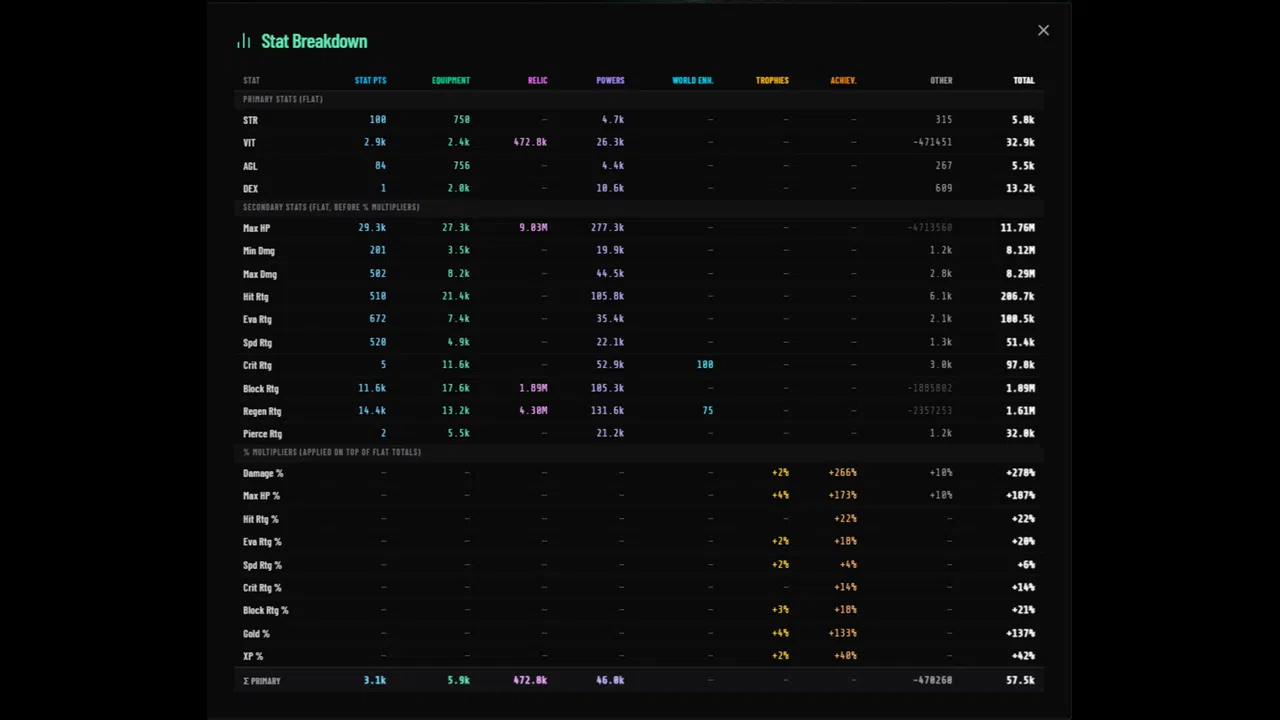Screen dimensions: 1280x720
Task: Click Damage % achievement value '+266%'
Action: (x=842, y=472)
